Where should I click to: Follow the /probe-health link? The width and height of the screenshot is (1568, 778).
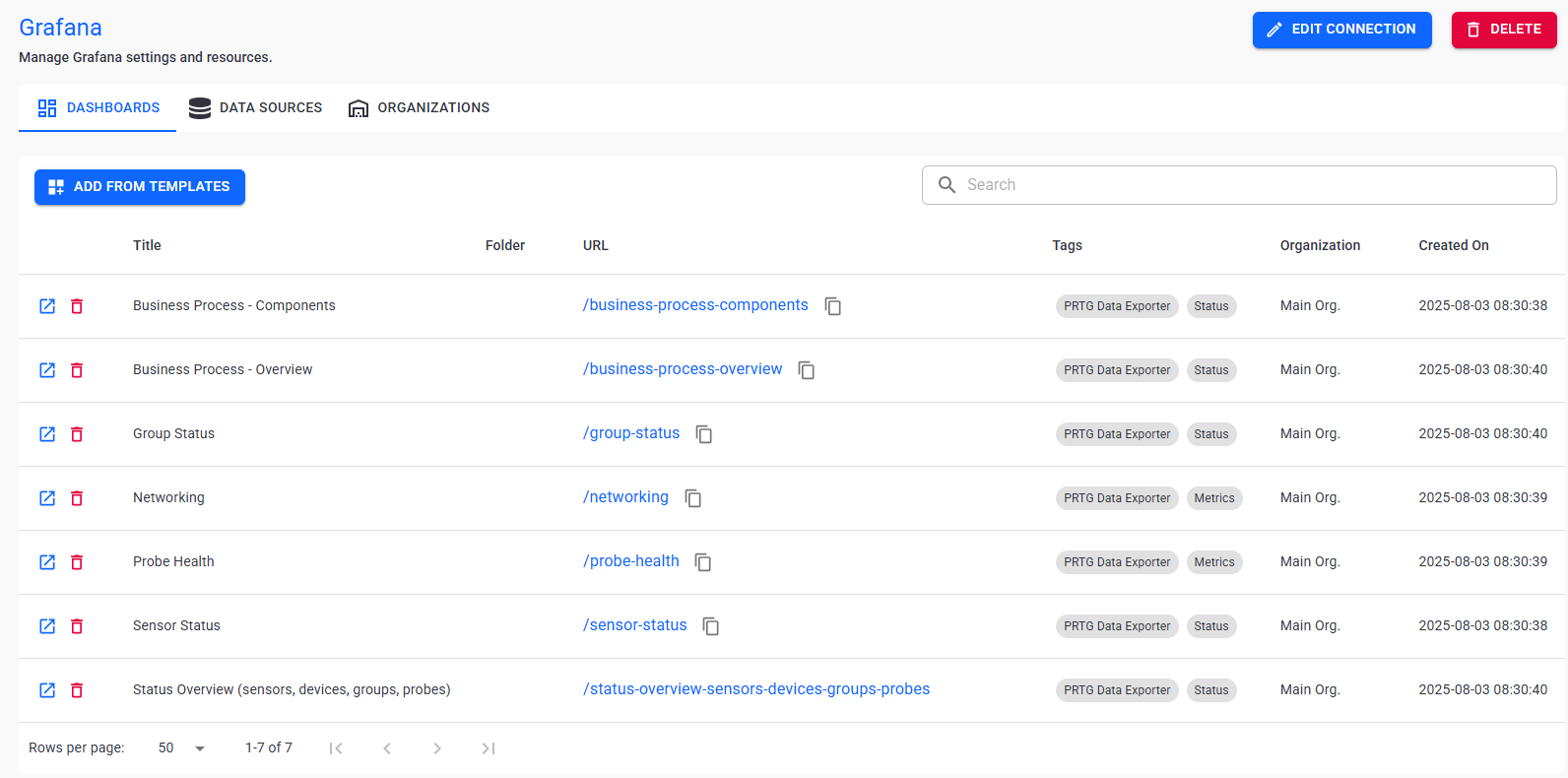point(631,561)
